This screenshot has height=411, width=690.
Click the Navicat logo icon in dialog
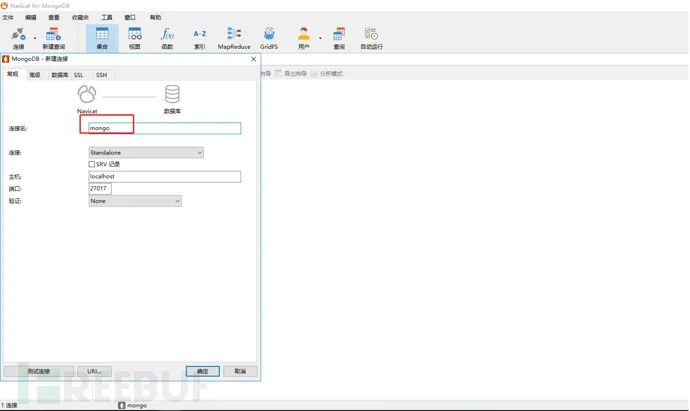tap(87, 94)
